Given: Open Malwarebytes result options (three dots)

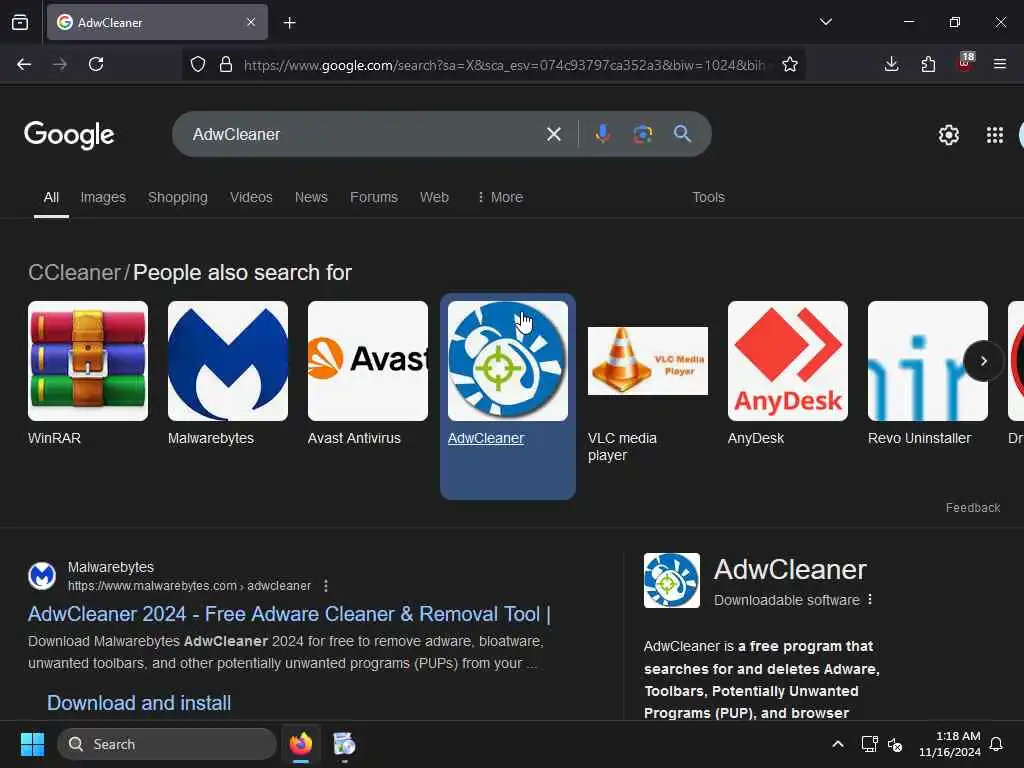Looking at the screenshot, I should tap(326, 586).
